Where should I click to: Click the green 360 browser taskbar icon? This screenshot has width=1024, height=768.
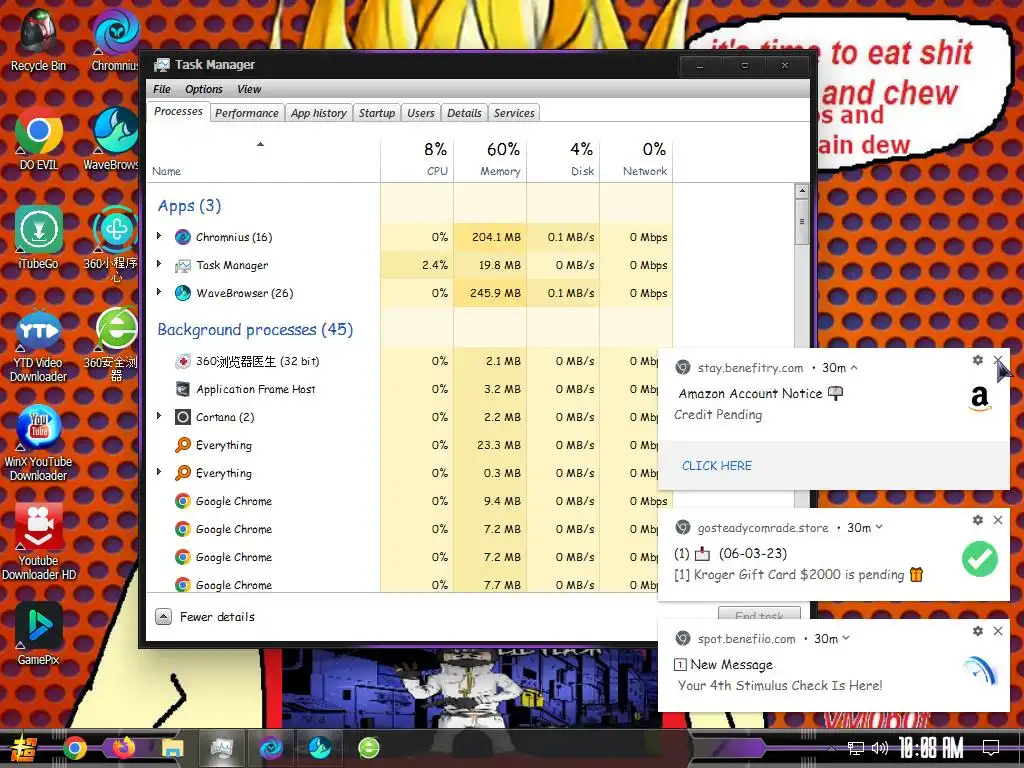click(x=369, y=748)
